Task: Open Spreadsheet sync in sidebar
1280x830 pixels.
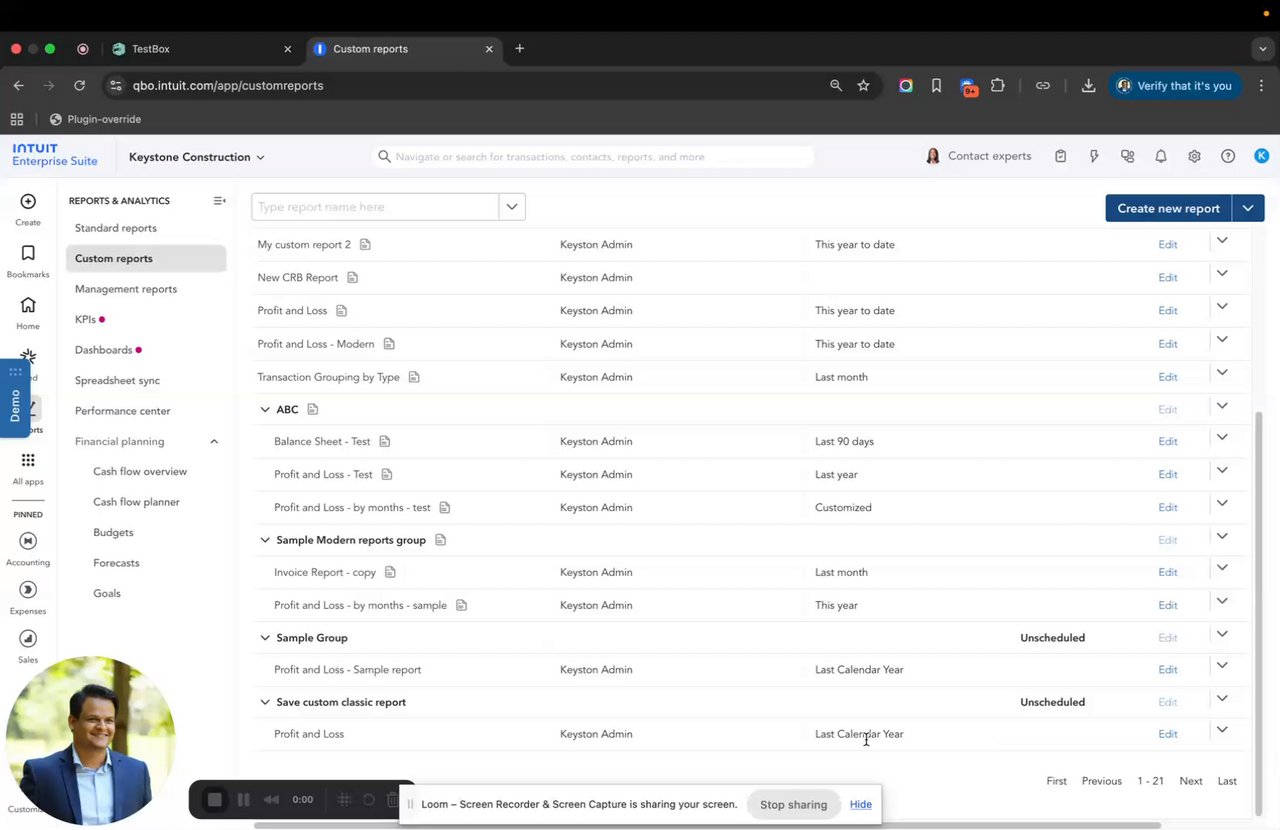Action: point(117,380)
